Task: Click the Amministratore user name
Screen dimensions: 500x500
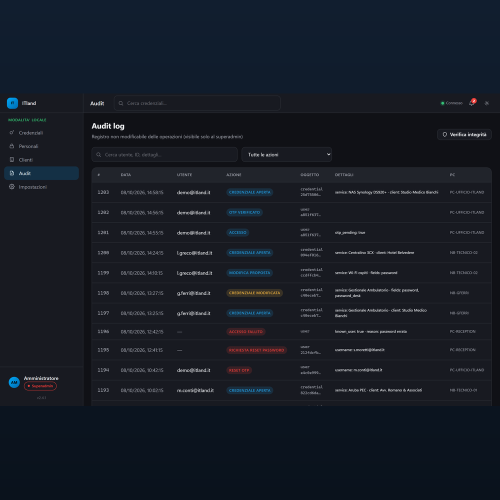Action: click(x=41, y=378)
